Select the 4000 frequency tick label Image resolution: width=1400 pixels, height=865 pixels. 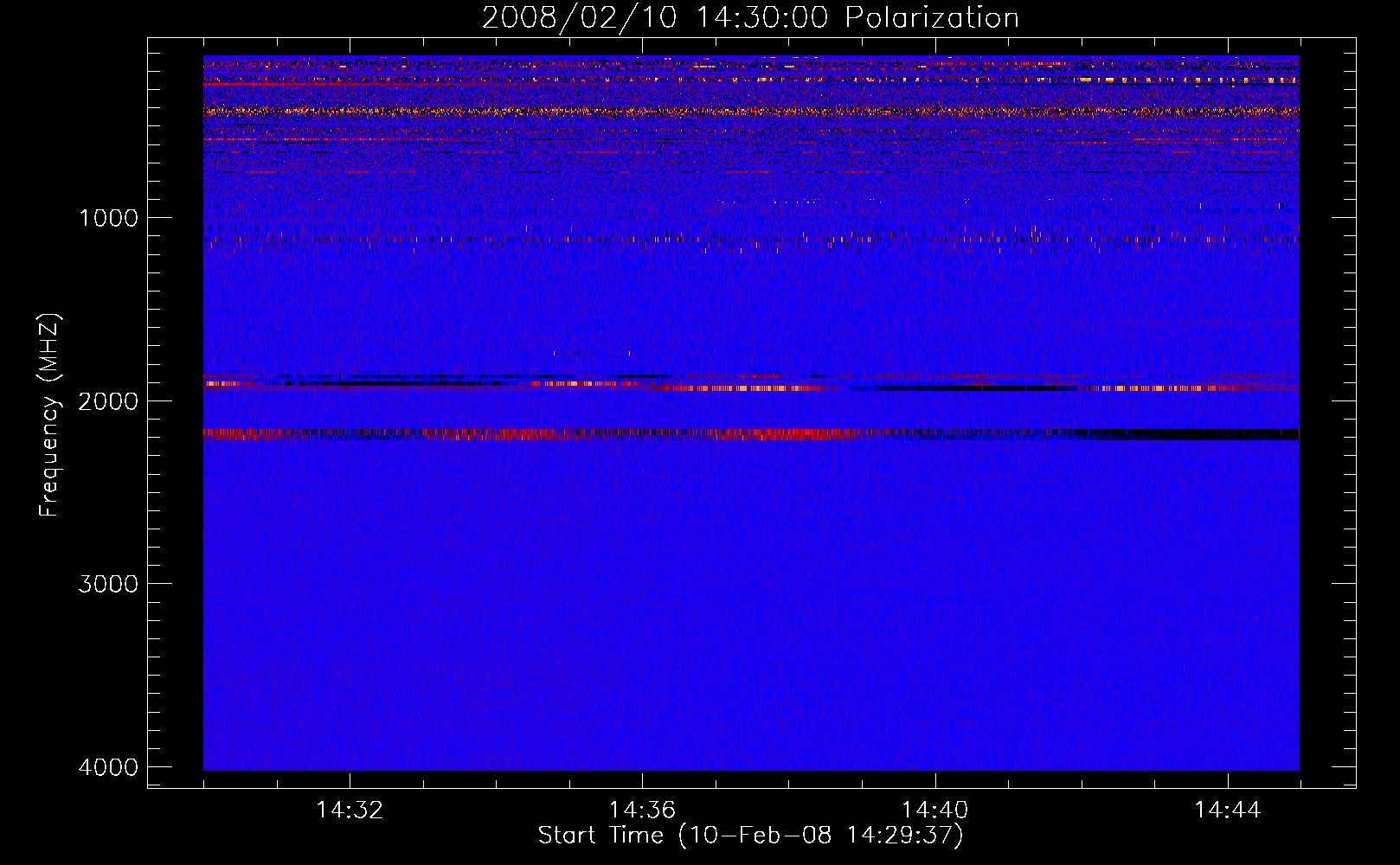108,767
